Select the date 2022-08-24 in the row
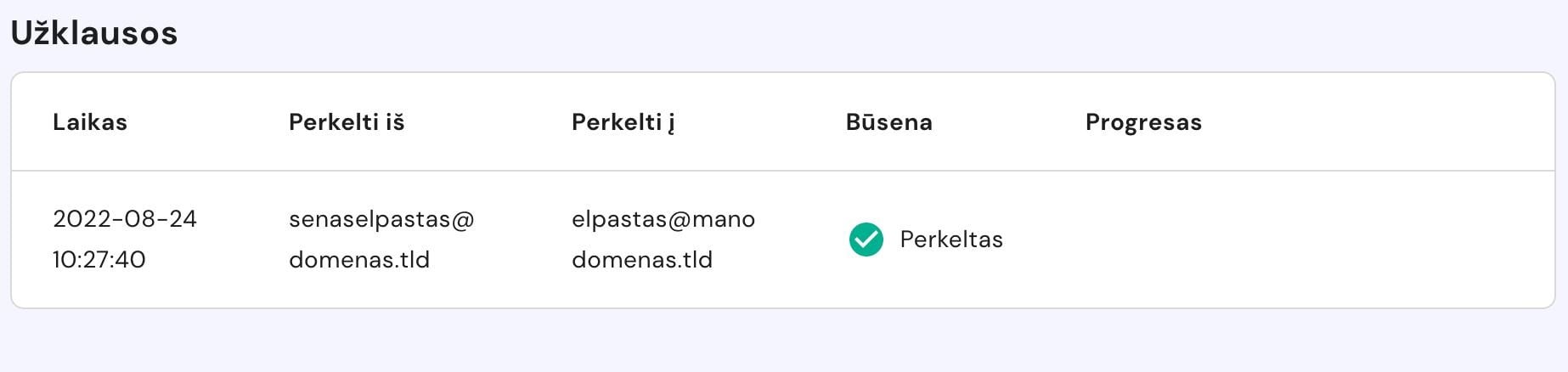This screenshot has height=372, width=1568. pos(125,219)
